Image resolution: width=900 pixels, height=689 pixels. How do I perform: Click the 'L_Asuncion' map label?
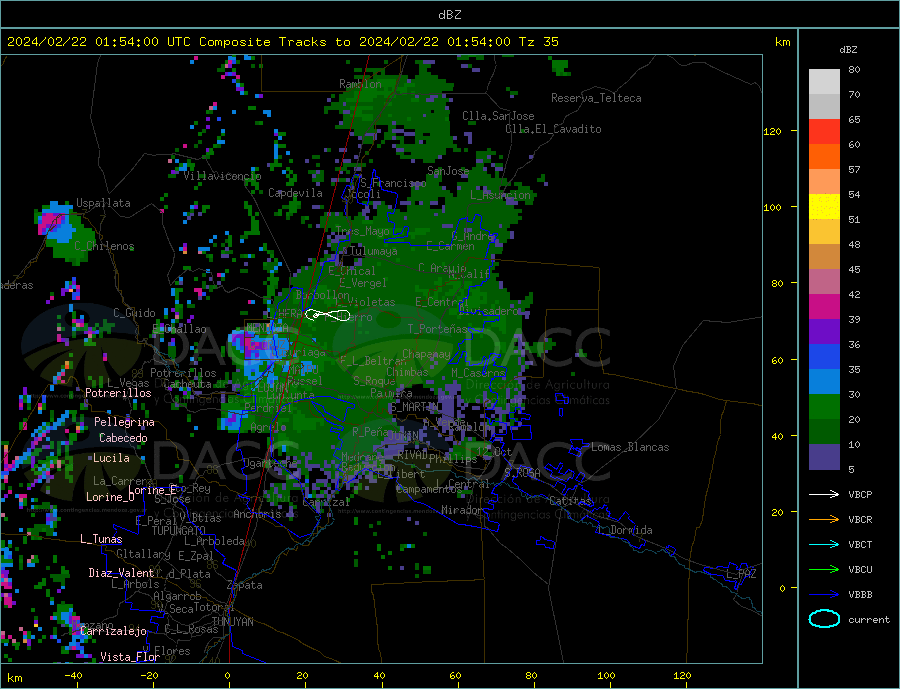[501, 195]
